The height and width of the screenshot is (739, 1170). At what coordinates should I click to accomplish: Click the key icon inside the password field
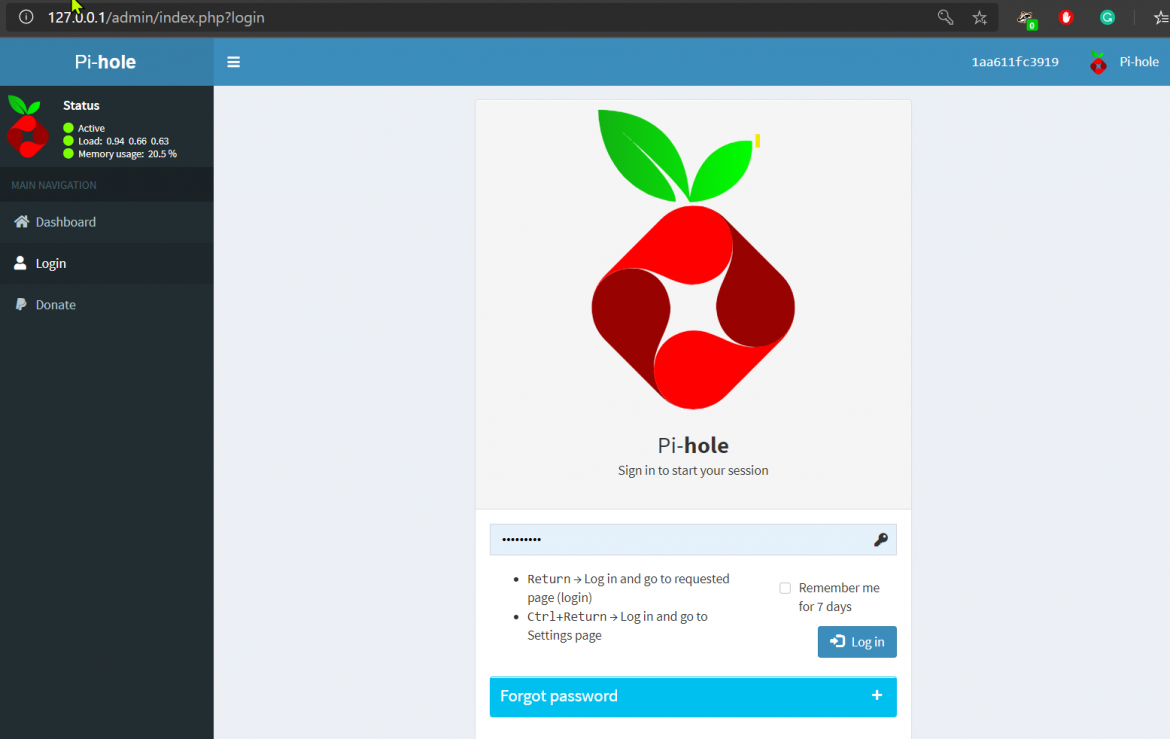pyautogui.click(x=881, y=539)
